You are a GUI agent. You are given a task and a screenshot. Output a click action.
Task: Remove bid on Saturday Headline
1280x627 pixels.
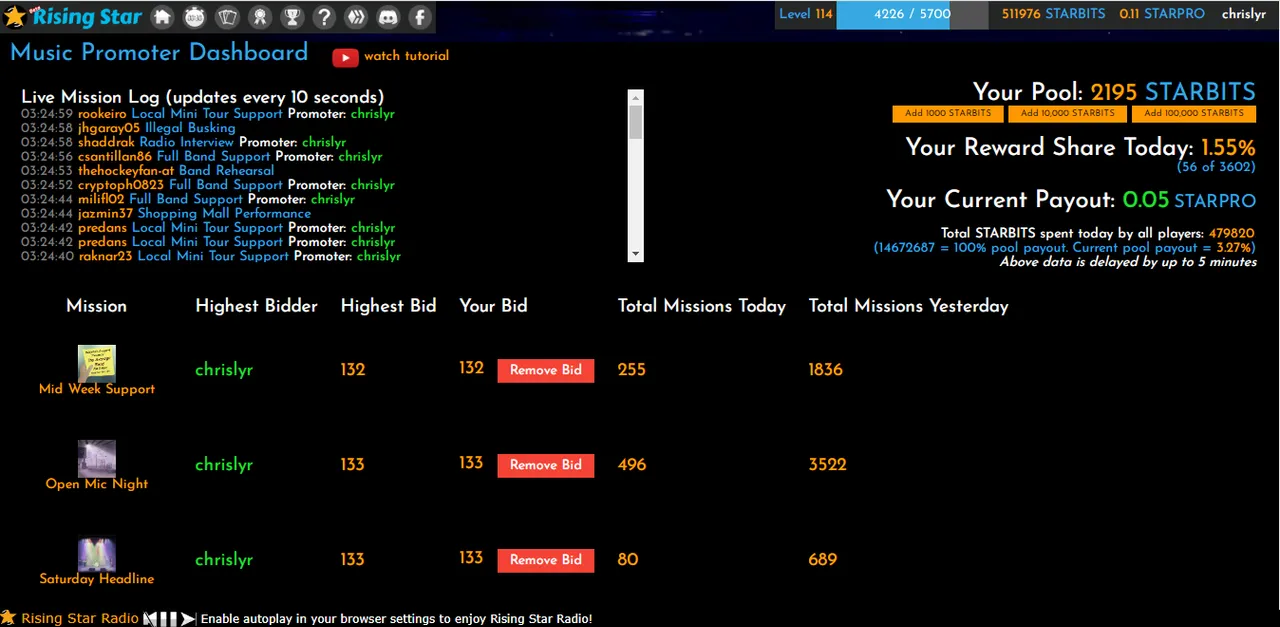546,560
